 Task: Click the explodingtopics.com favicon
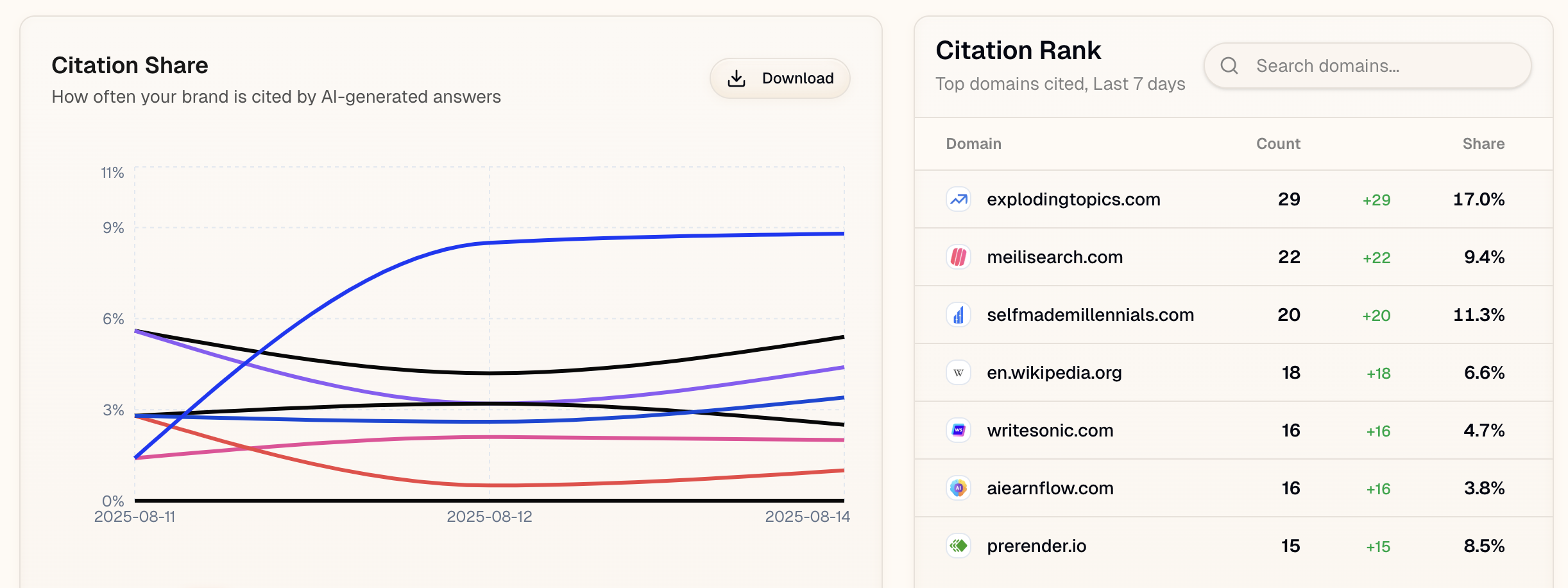pyautogui.click(x=959, y=199)
